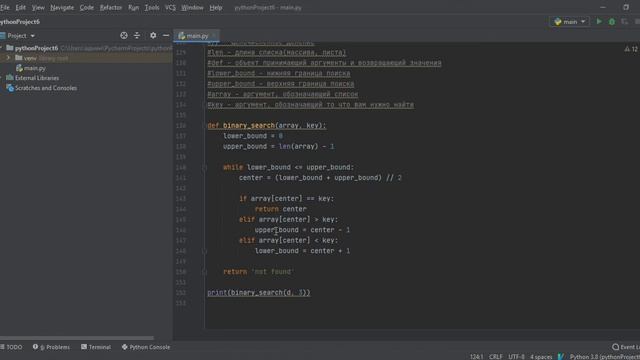Open the main run configuration dropdown

(x=570, y=22)
